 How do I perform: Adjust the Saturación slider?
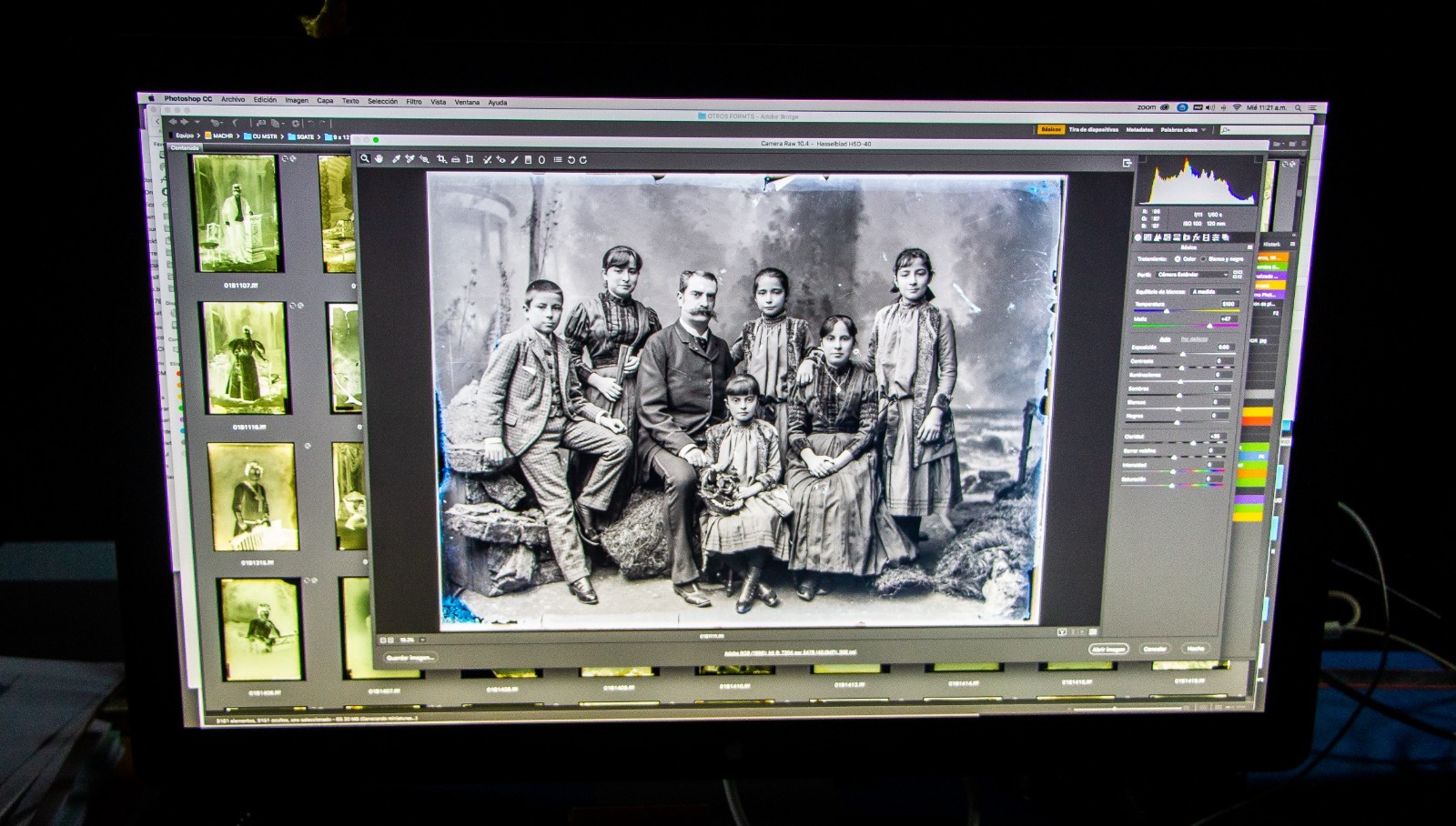point(1173,485)
